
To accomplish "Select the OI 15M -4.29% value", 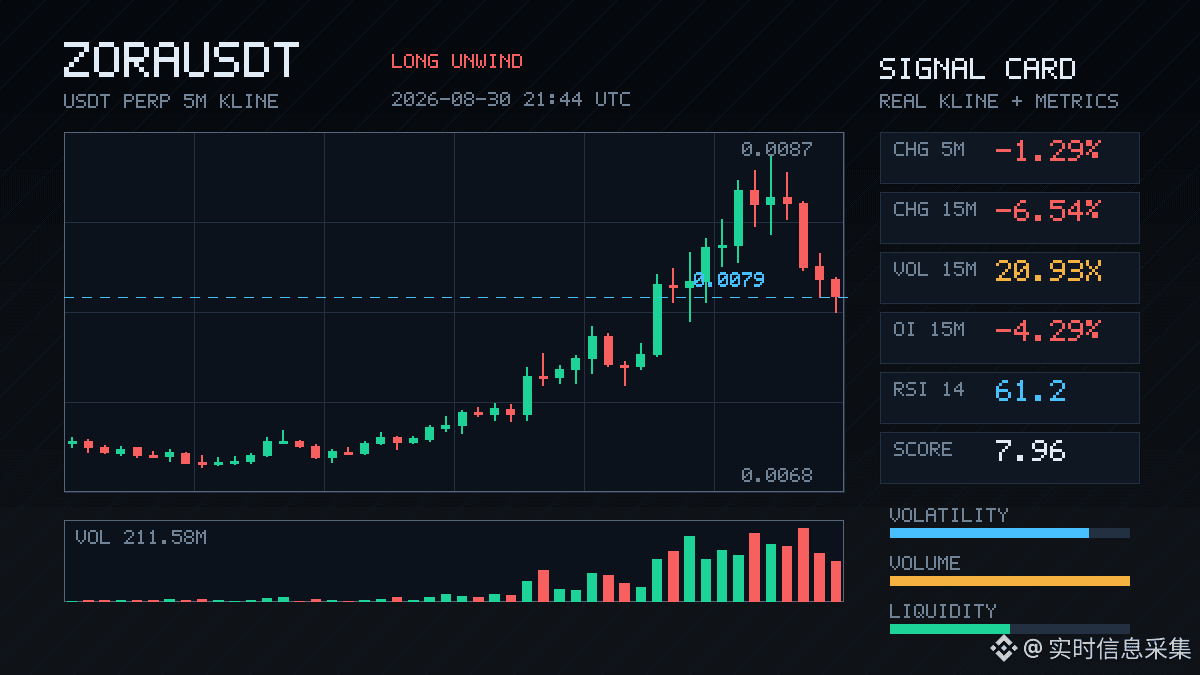I will 1047,329.
